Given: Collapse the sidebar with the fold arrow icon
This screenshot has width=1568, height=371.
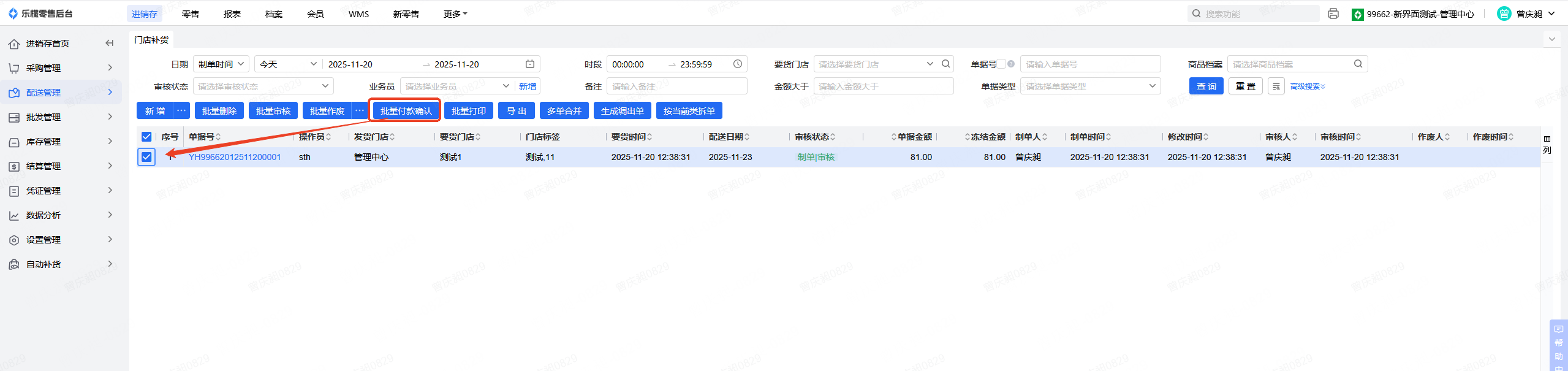Looking at the screenshot, I should [109, 43].
